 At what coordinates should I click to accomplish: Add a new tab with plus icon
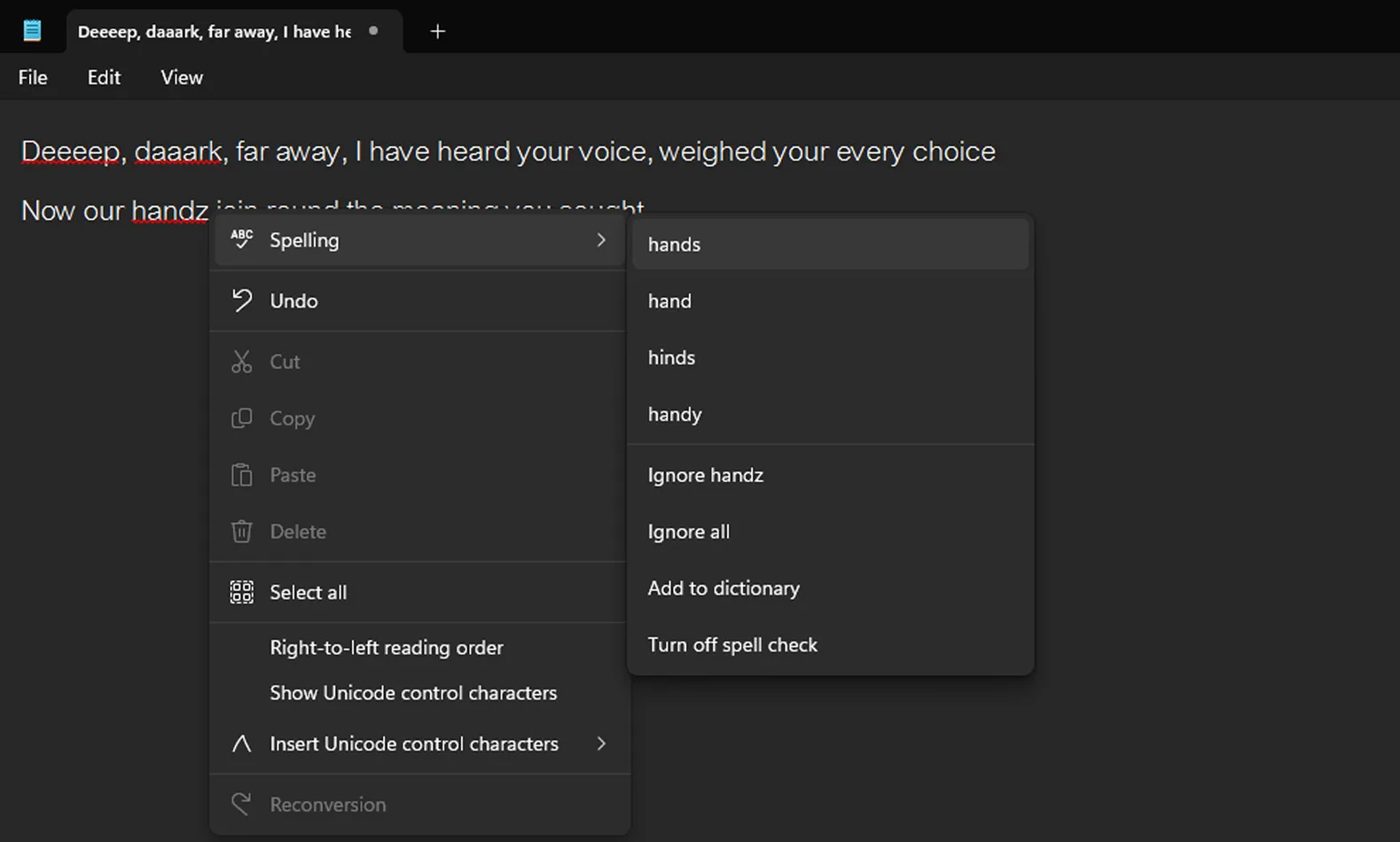coord(437,32)
